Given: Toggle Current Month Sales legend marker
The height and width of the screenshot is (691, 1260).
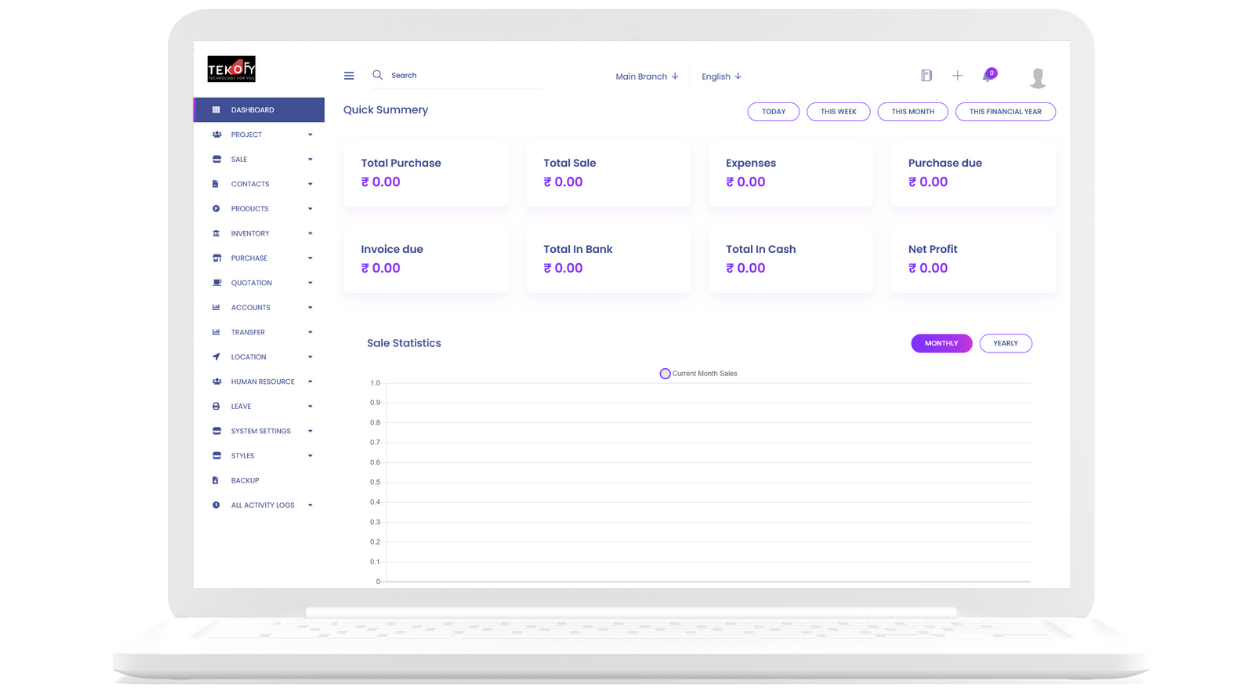Looking at the screenshot, I should [x=665, y=374].
